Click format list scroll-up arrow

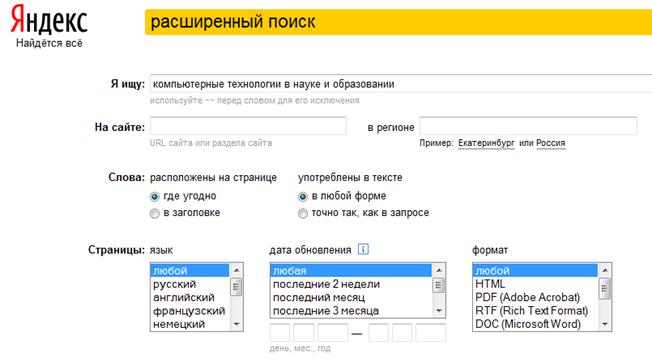(605, 270)
